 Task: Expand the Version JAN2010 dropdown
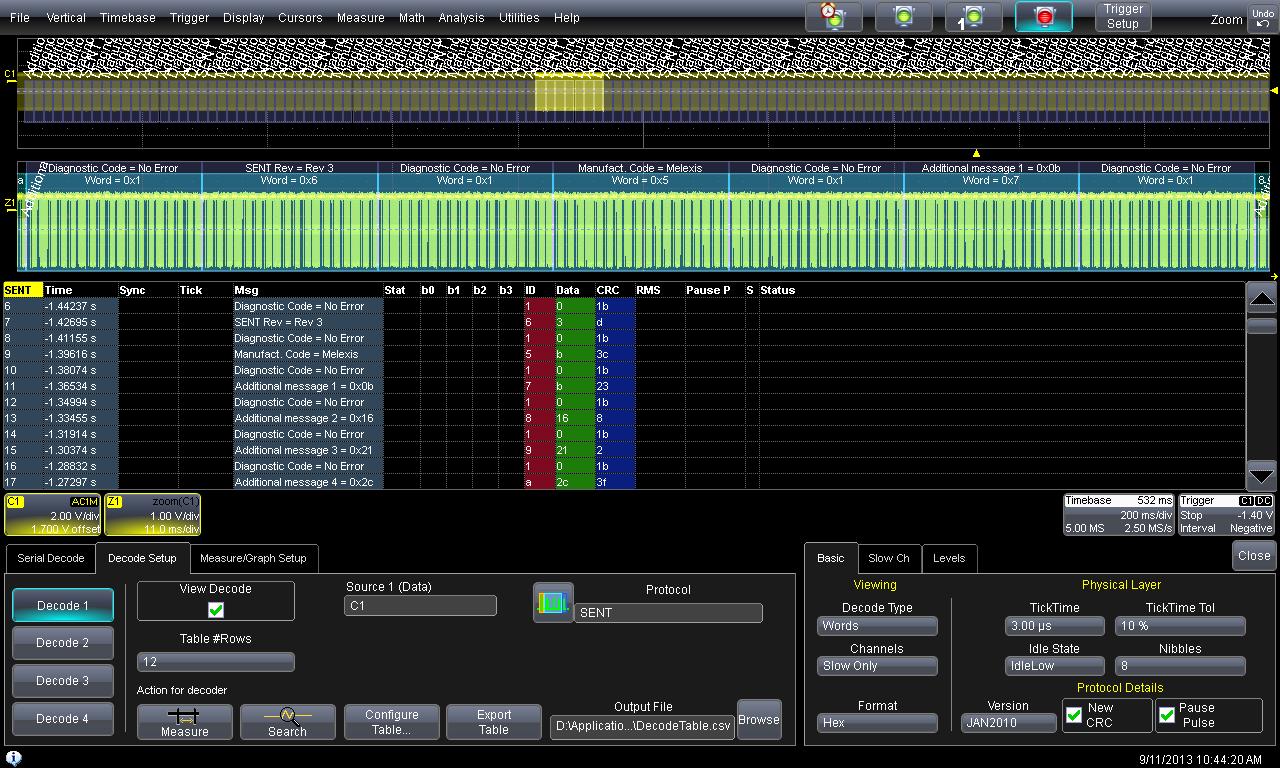(1008, 723)
